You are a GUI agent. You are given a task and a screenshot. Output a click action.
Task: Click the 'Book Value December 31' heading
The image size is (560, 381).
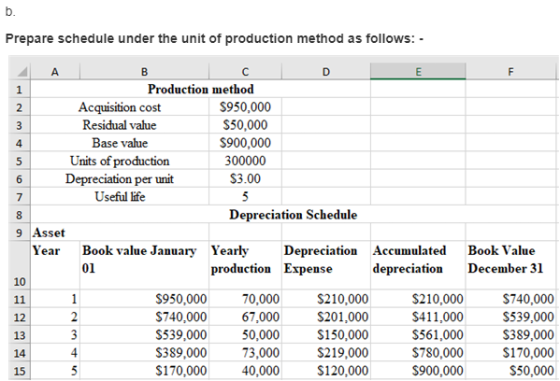click(x=511, y=265)
